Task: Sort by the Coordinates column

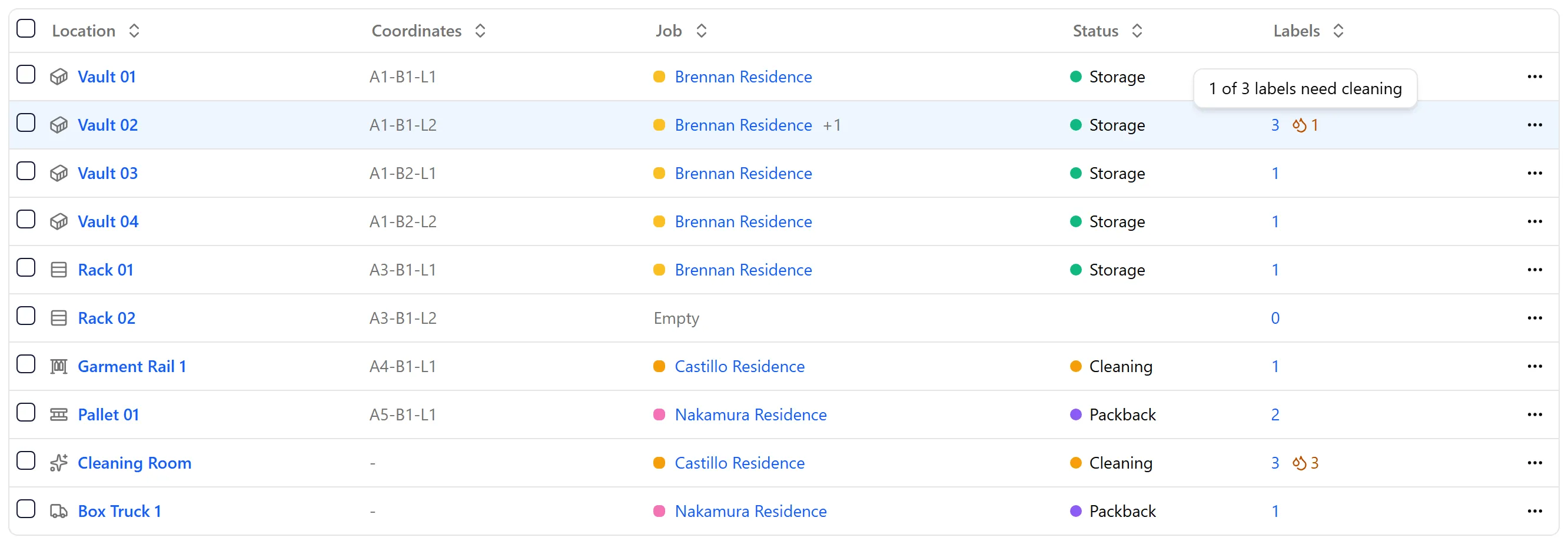Action: (x=428, y=31)
